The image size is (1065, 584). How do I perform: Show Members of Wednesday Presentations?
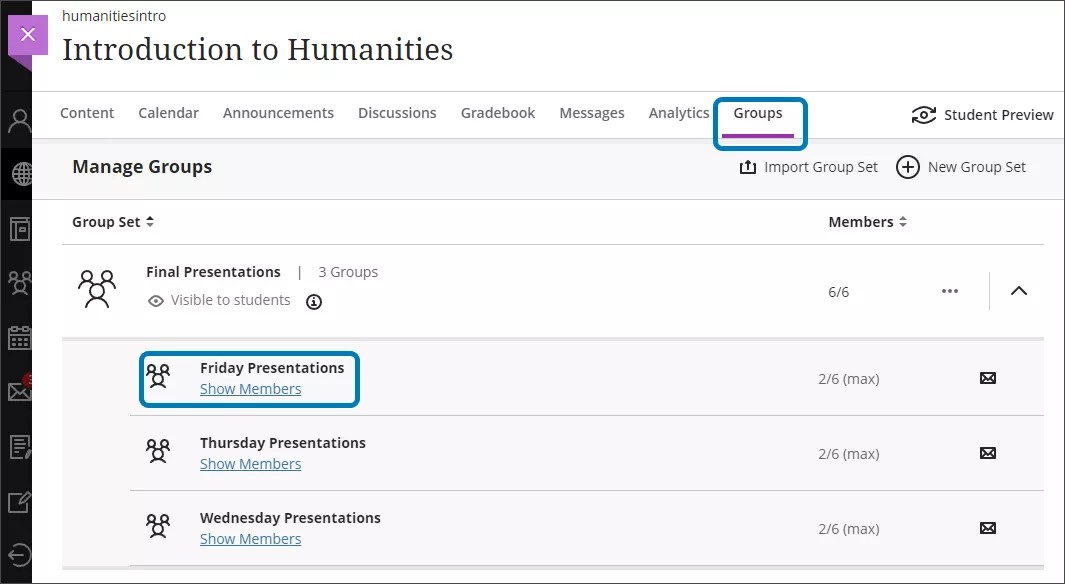click(x=250, y=538)
